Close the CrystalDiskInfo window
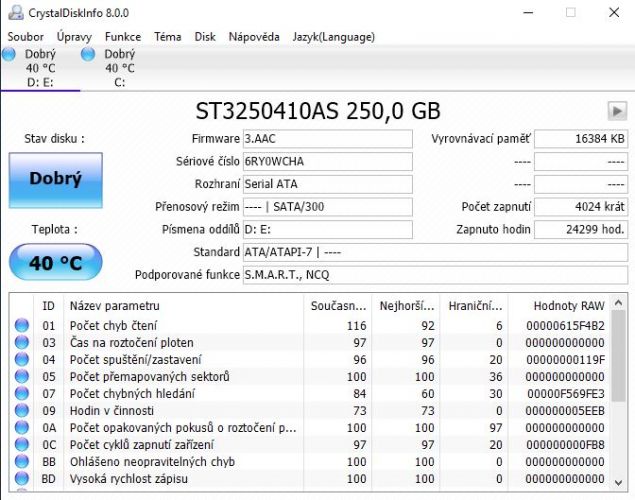 pos(614,13)
